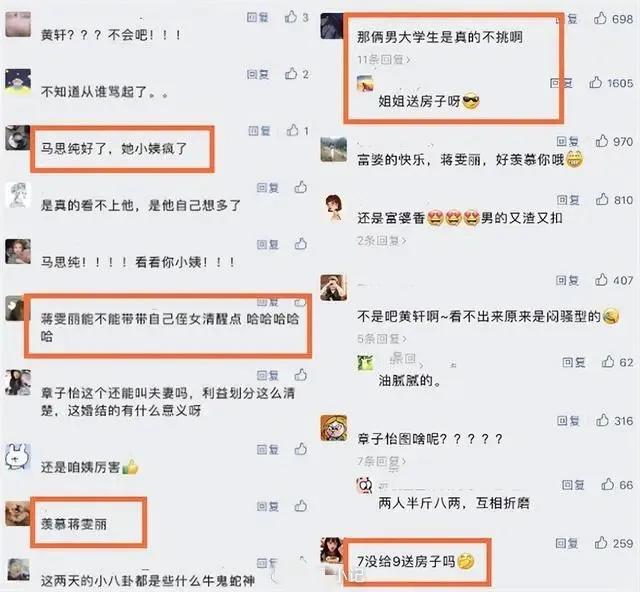This screenshot has width=640, height=592.
Task: Tap thumbs-up on 富婆的快乐 comment
Action: coord(602,141)
